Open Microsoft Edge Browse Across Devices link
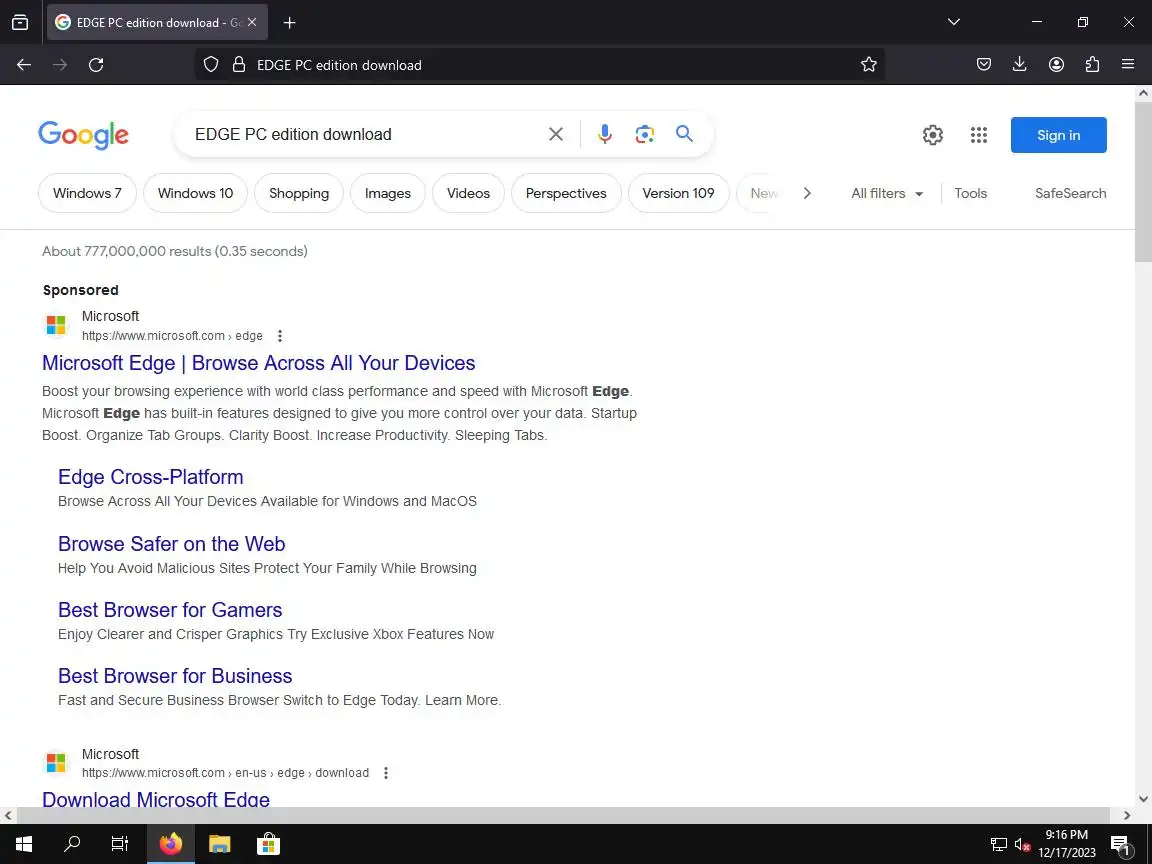Image resolution: width=1152 pixels, height=864 pixels. coord(259,363)
